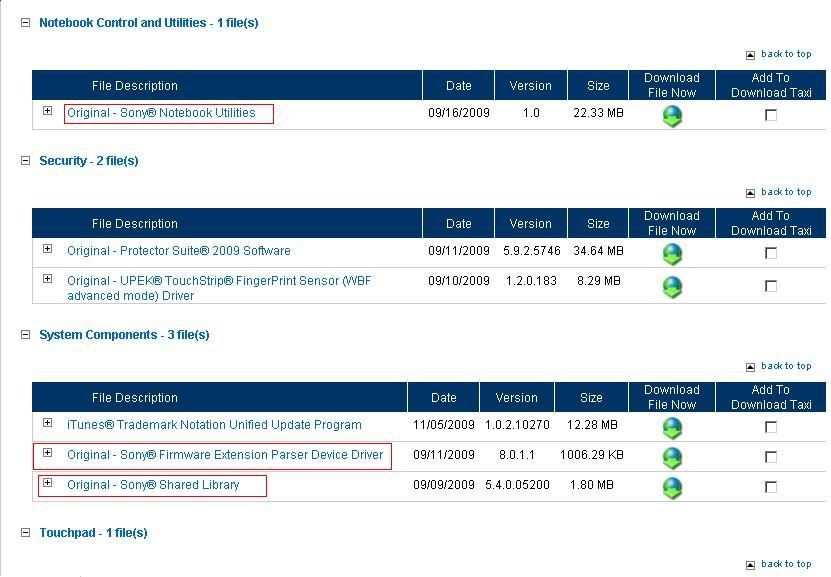Expand details for Protector Suite 2009 row
The width and height of the screenshot is (831, 577).
pos(48,248)
